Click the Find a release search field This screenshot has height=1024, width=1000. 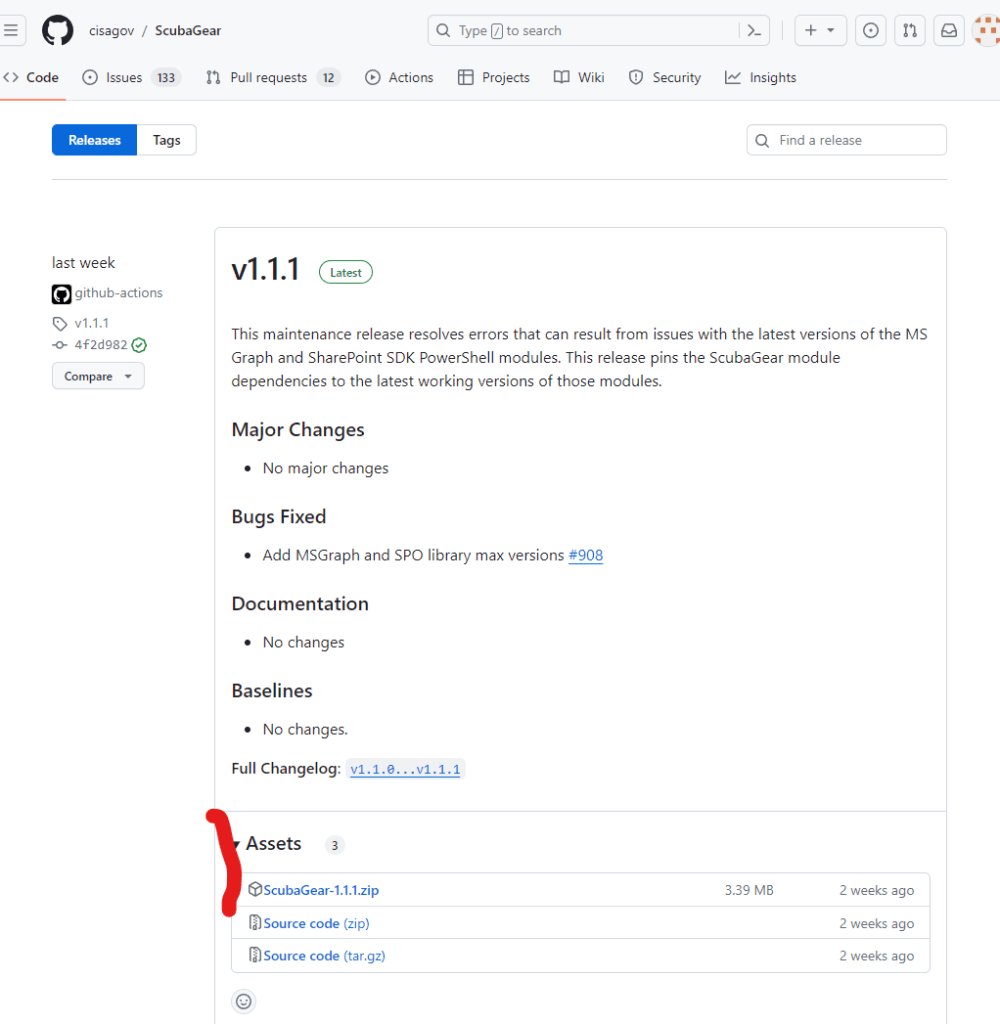[x=846, y=140]
